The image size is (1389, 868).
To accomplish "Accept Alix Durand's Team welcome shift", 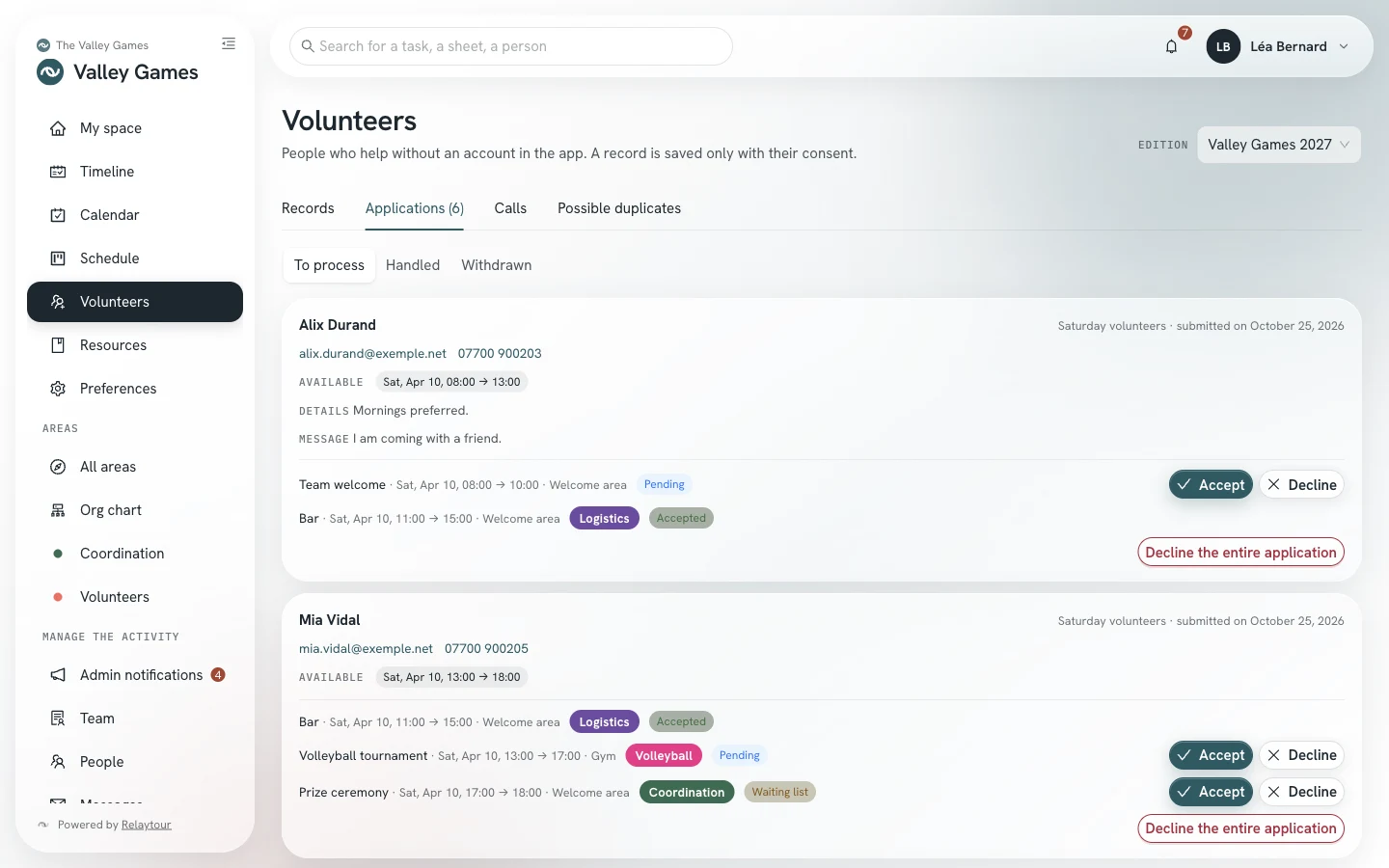I will pyautogui.click(x=1211, y=485).
